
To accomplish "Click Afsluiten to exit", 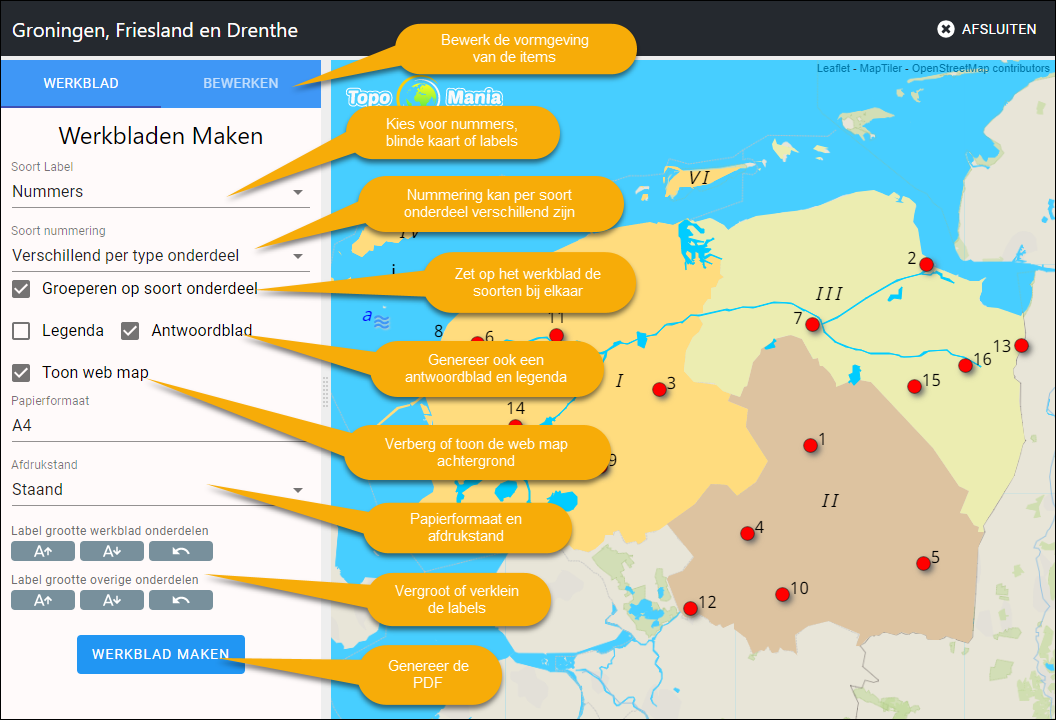I will click(x=986, y=29).
